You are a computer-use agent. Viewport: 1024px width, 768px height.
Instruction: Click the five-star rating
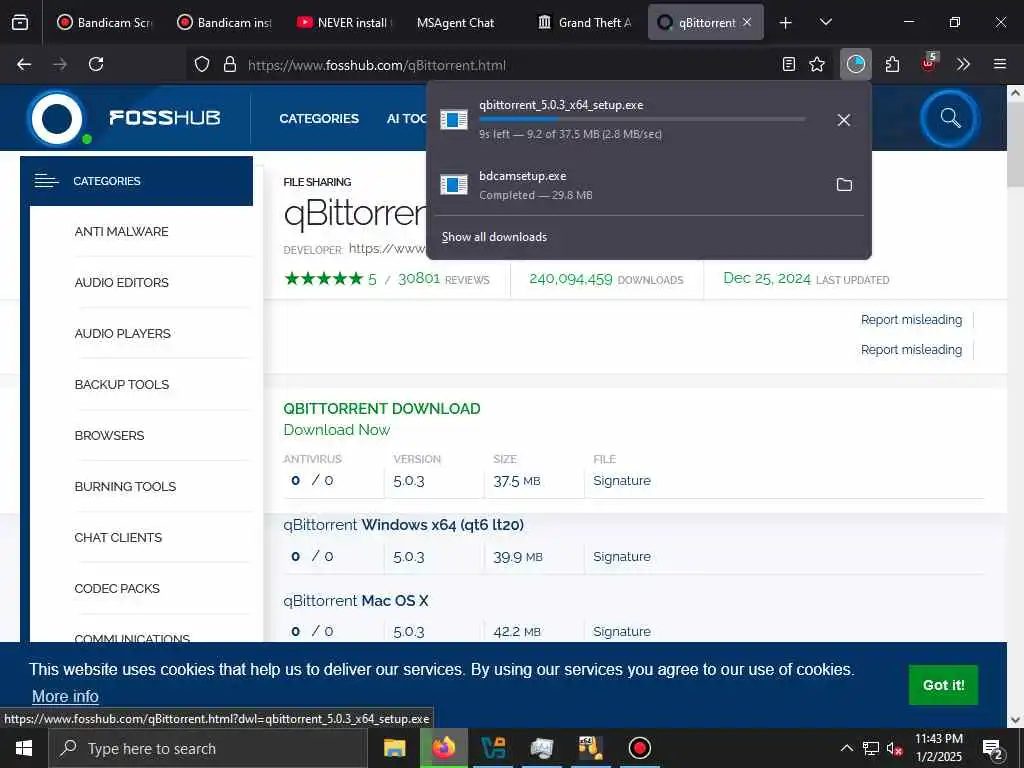(323, 279)
